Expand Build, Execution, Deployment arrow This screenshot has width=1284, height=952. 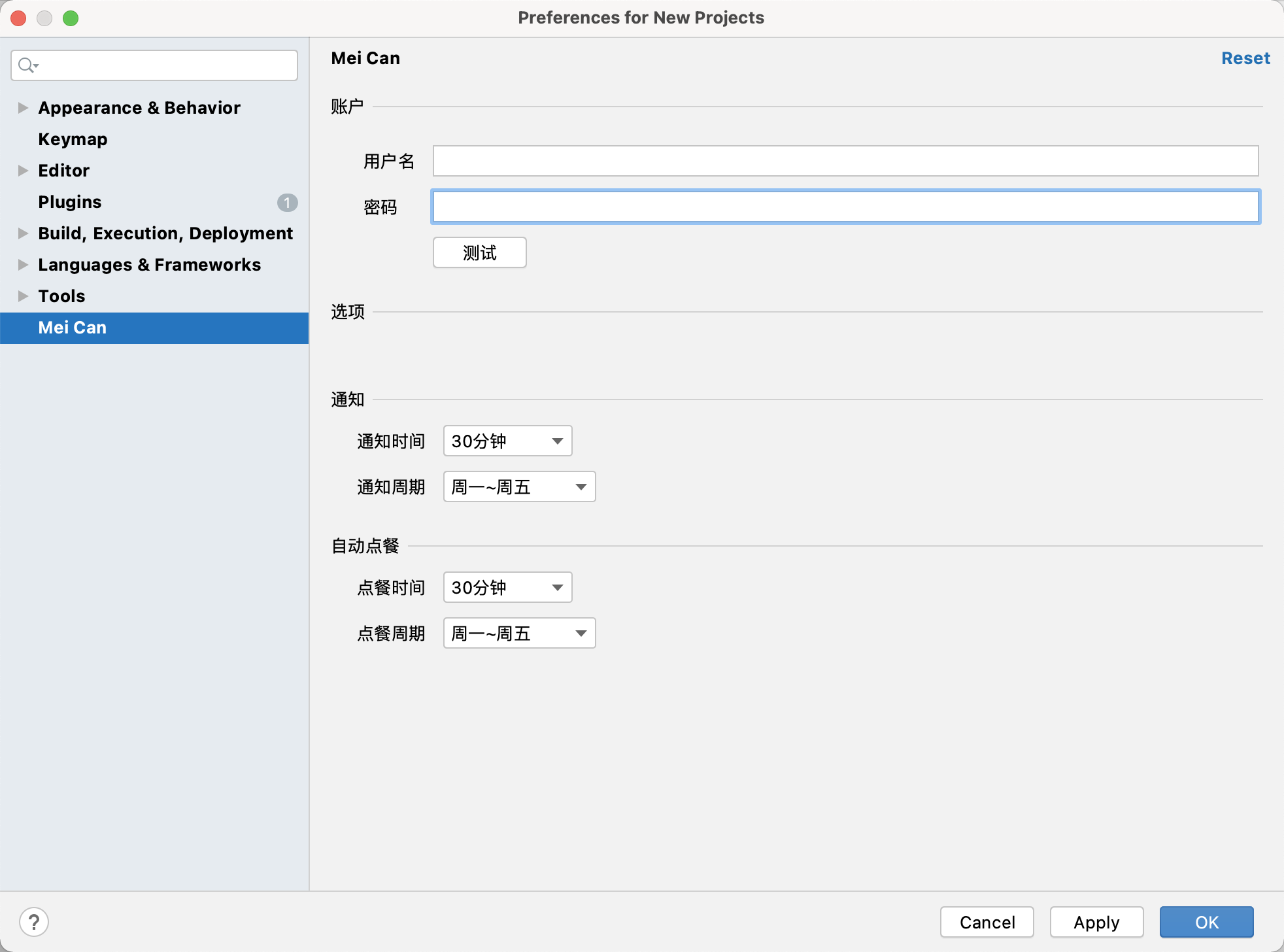click(23, 233)
